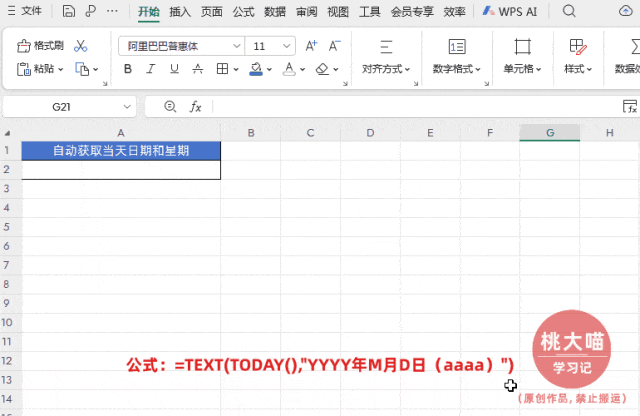Click the 粘贴 paste button
Screen dimensions: 640x416
click(x=36, y=69)
